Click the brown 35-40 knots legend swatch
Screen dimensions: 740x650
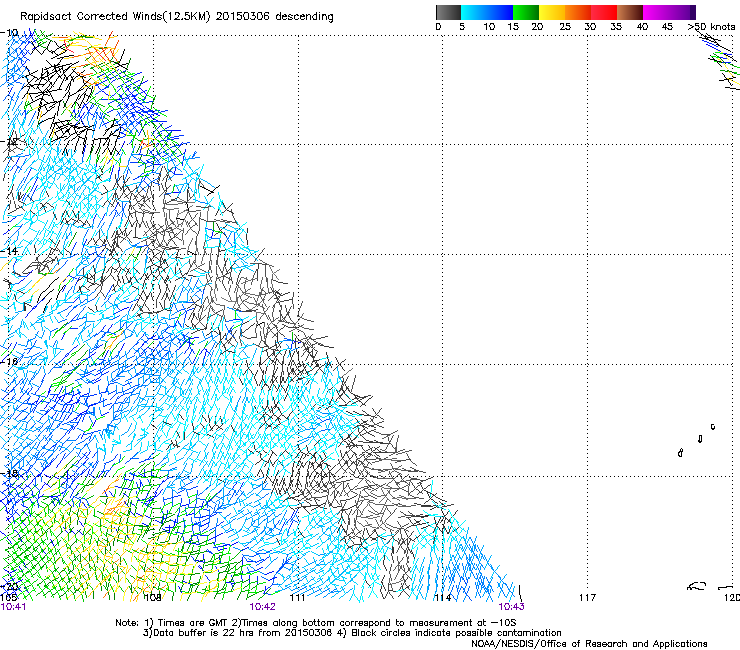point(630,12)
